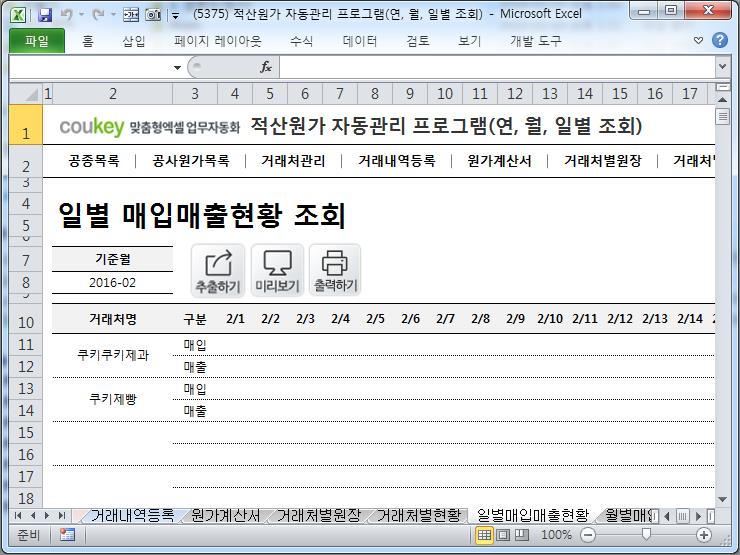The image size is (740, 555).
Task: Switch to the 삽입 ribbon tab
Action: [134, 41]
